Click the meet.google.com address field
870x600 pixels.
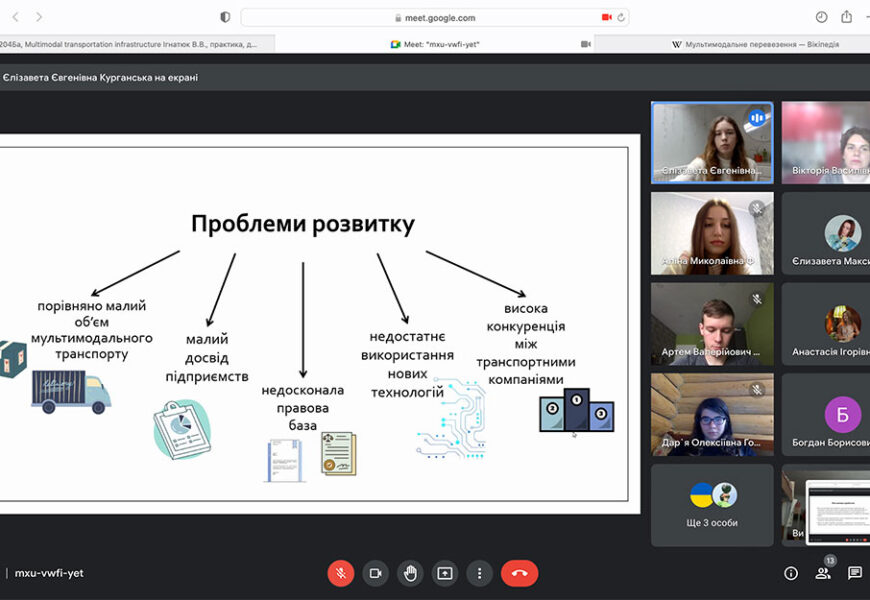pos(434,17)
